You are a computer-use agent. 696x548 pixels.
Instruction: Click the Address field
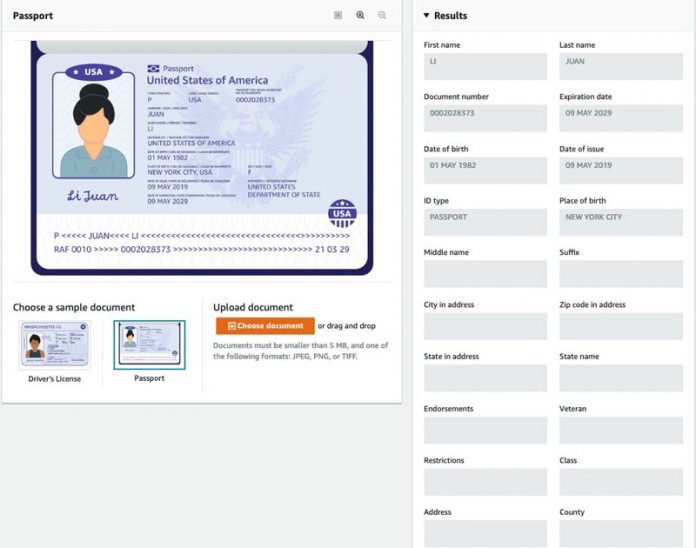point(485,534)
